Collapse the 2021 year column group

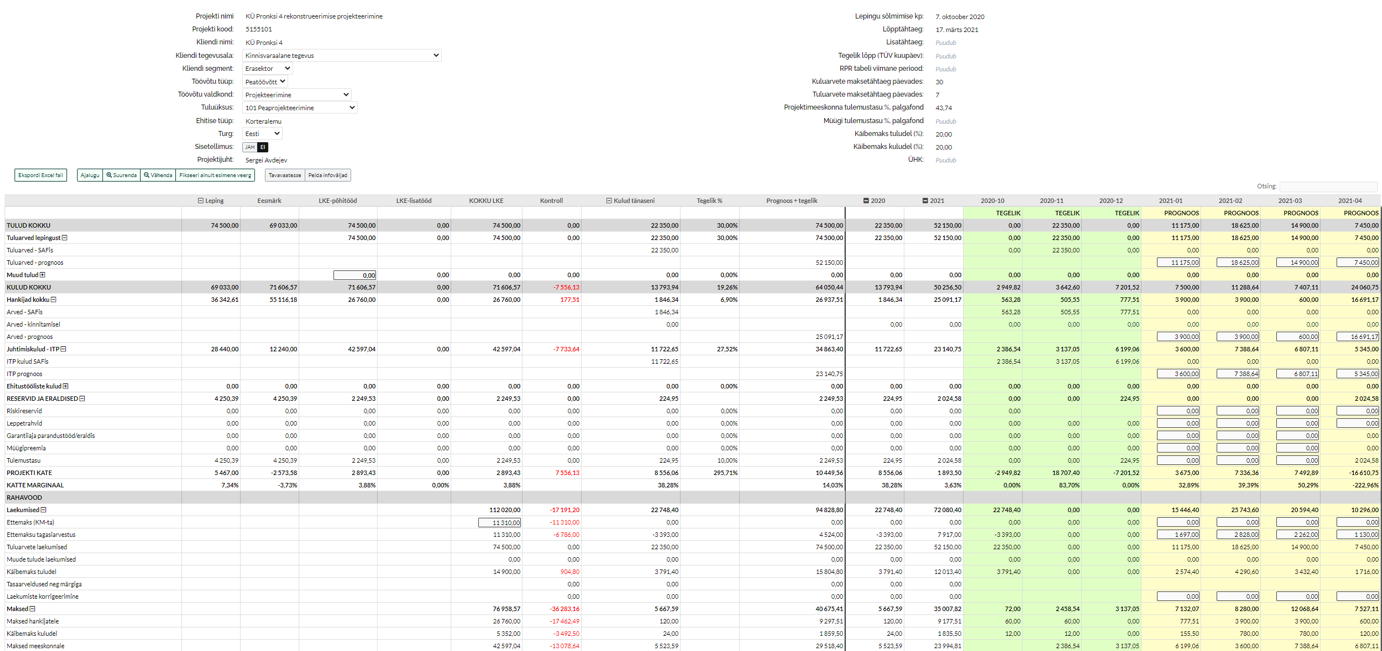point(925,201)
